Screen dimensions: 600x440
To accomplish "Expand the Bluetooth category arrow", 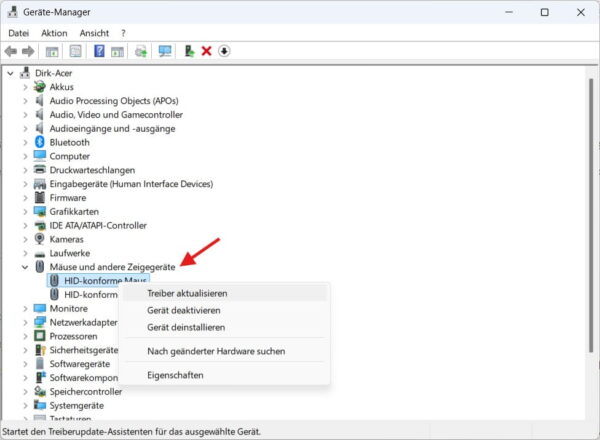I will point(25,142).
